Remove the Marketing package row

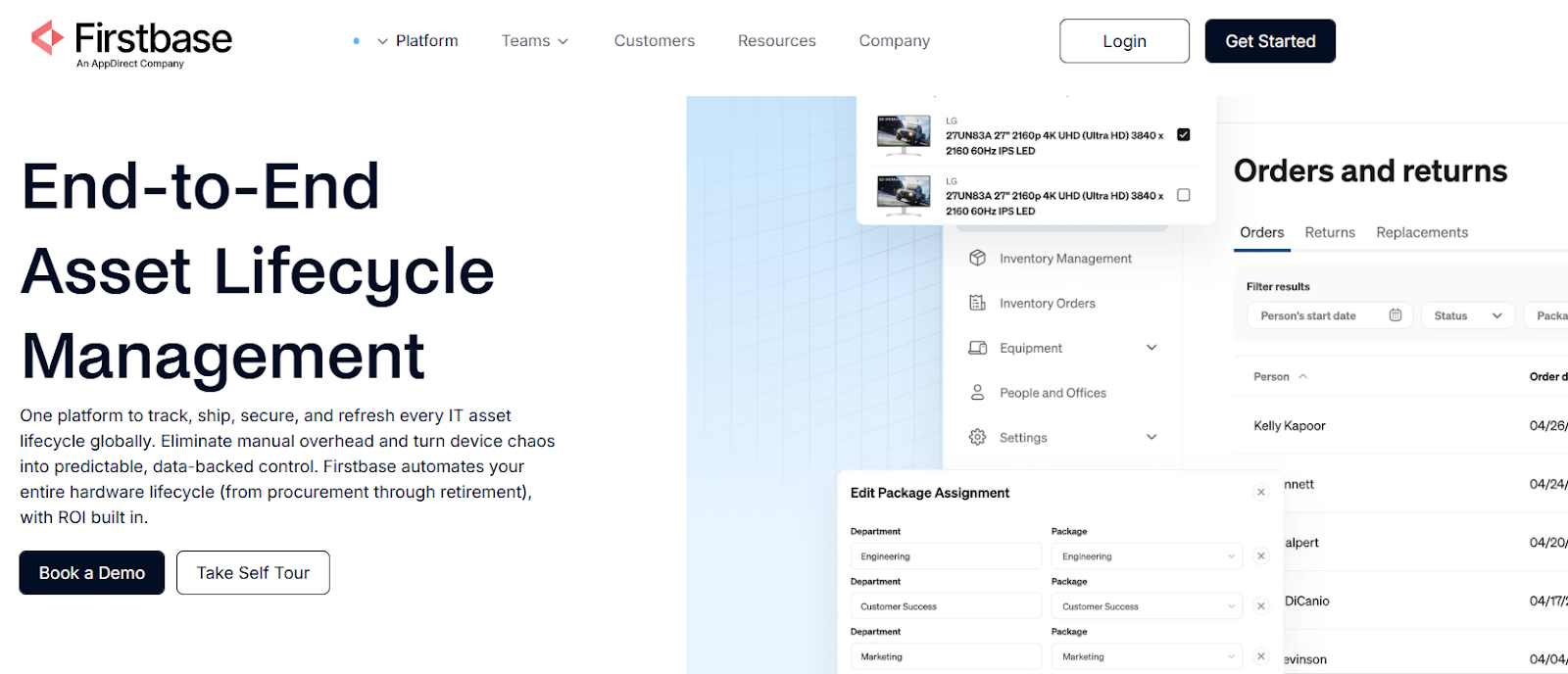click(1261, 656)
